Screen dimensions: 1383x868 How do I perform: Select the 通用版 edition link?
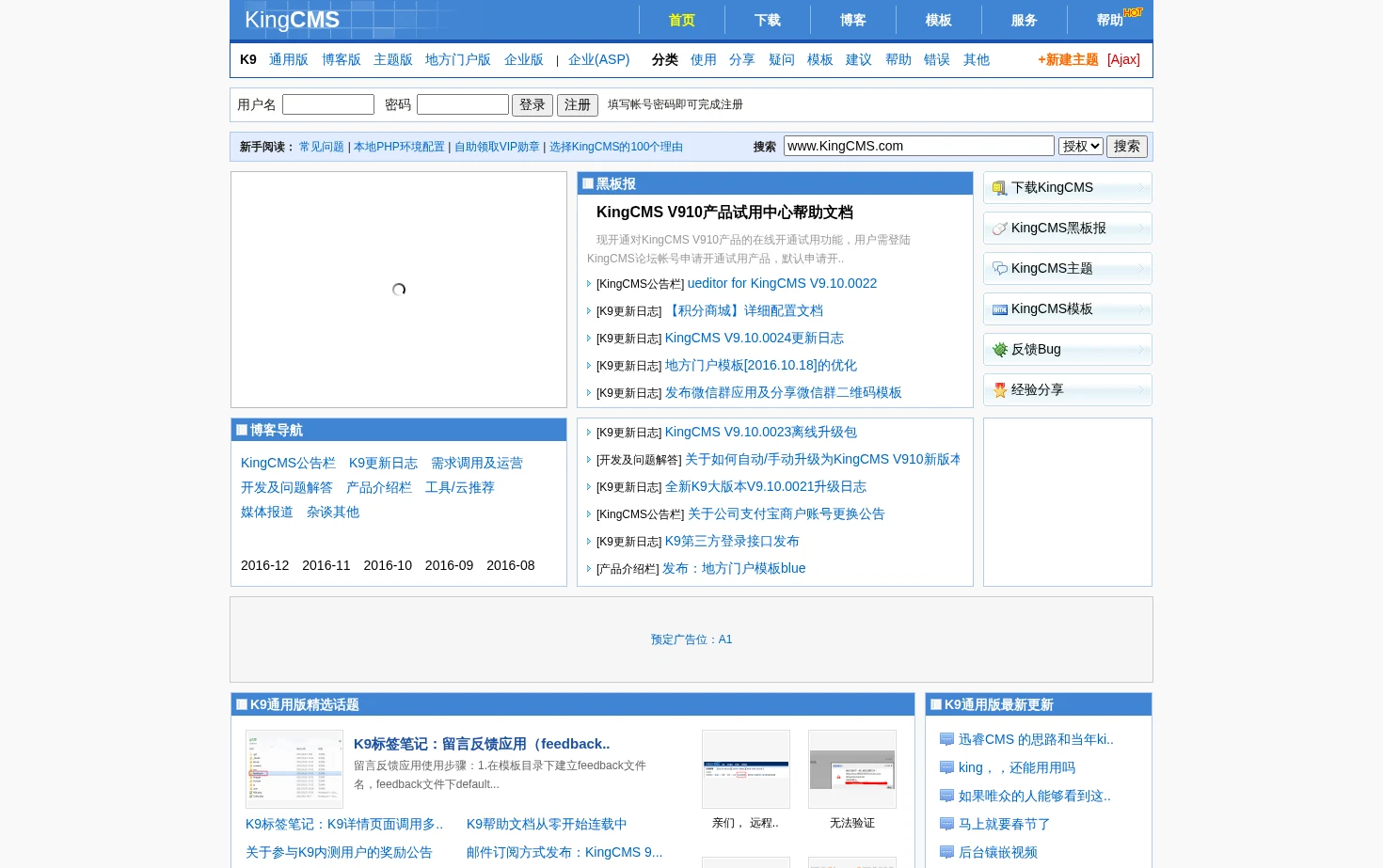tap(289, 59)
